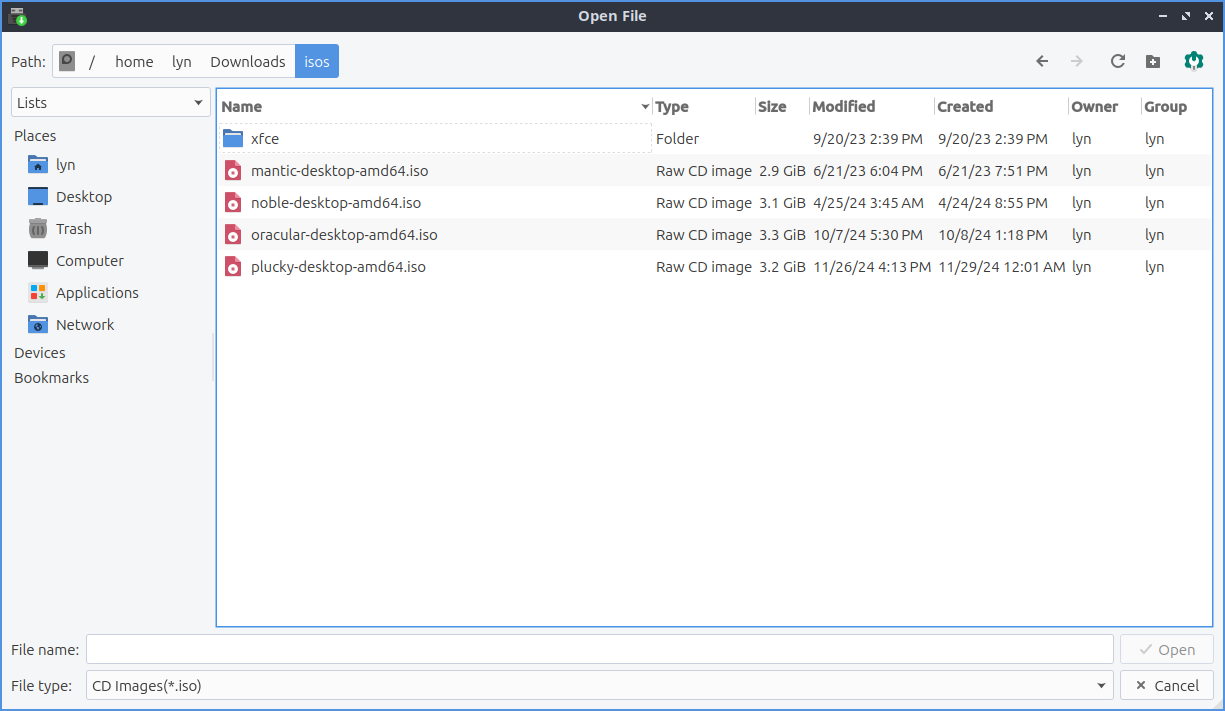The image size is (1225, 711).
Task: Create a new folder via toolbar icon
Action: point(1153,61)
